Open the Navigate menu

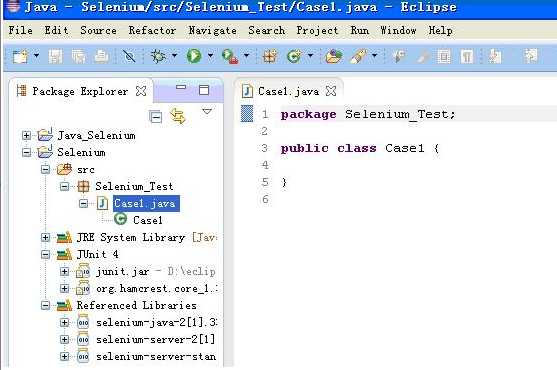212,31
